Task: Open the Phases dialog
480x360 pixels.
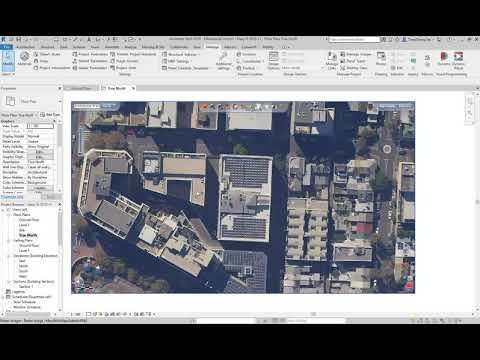Action: pos(381,58)
